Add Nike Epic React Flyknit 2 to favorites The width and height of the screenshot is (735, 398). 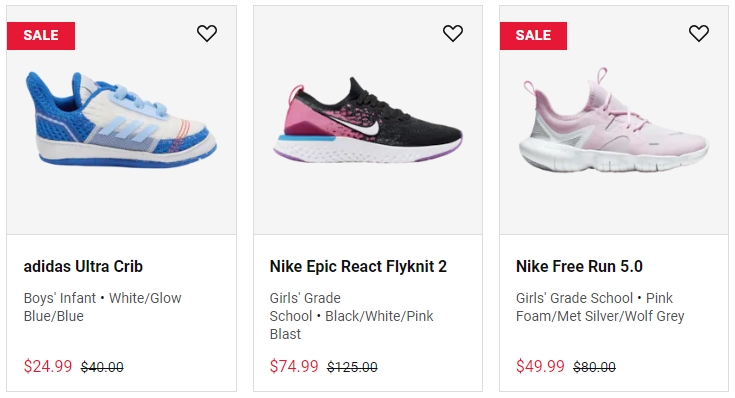(453, 33)
